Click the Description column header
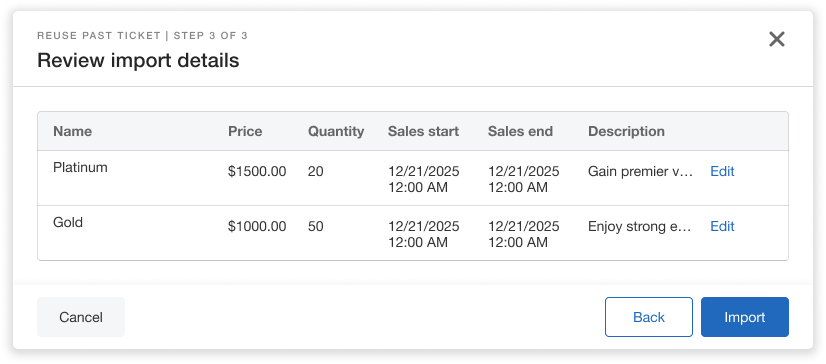 (626, 131)
